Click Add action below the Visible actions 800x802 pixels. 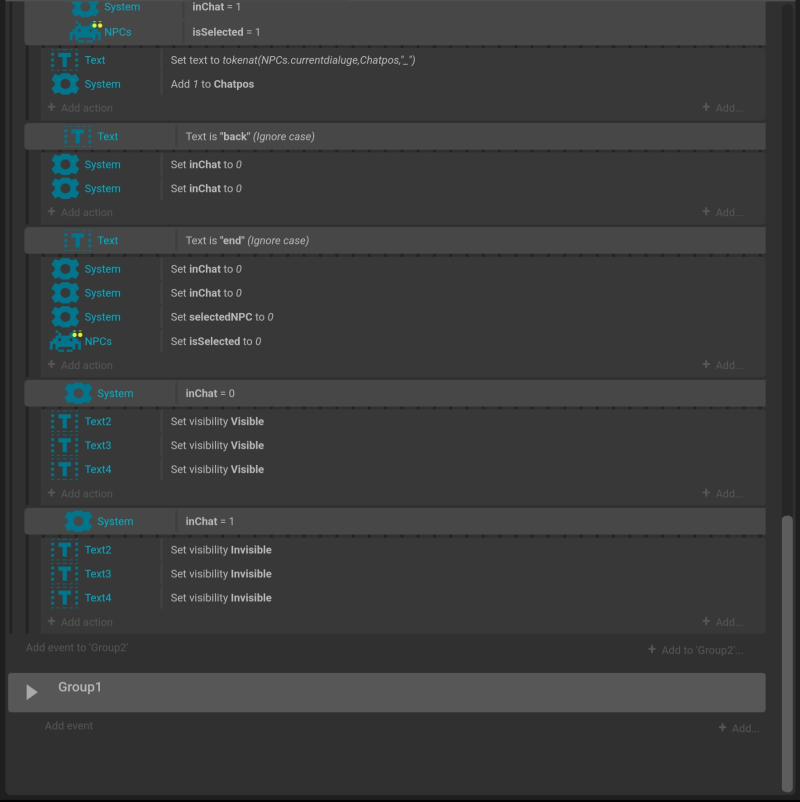[80, 494]
